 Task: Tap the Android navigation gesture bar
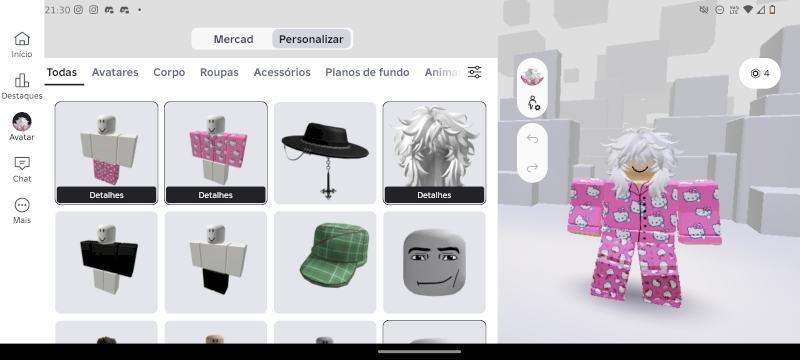[419, 351]
